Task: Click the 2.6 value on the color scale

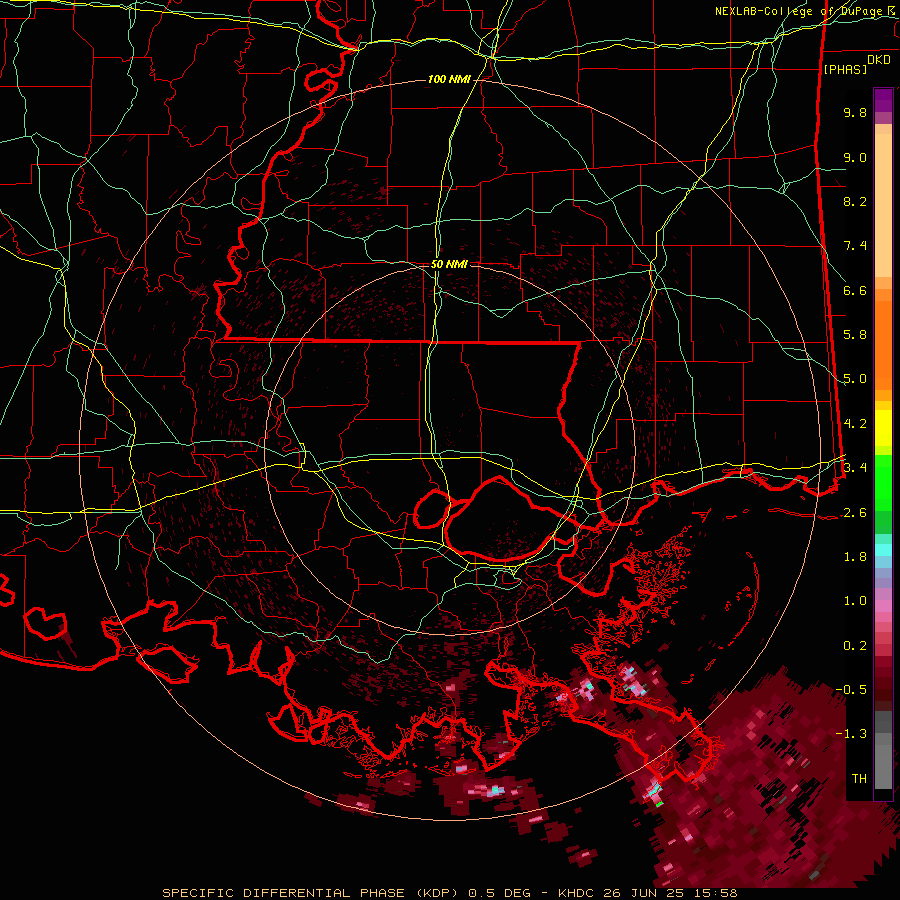Action: (855, 513)
